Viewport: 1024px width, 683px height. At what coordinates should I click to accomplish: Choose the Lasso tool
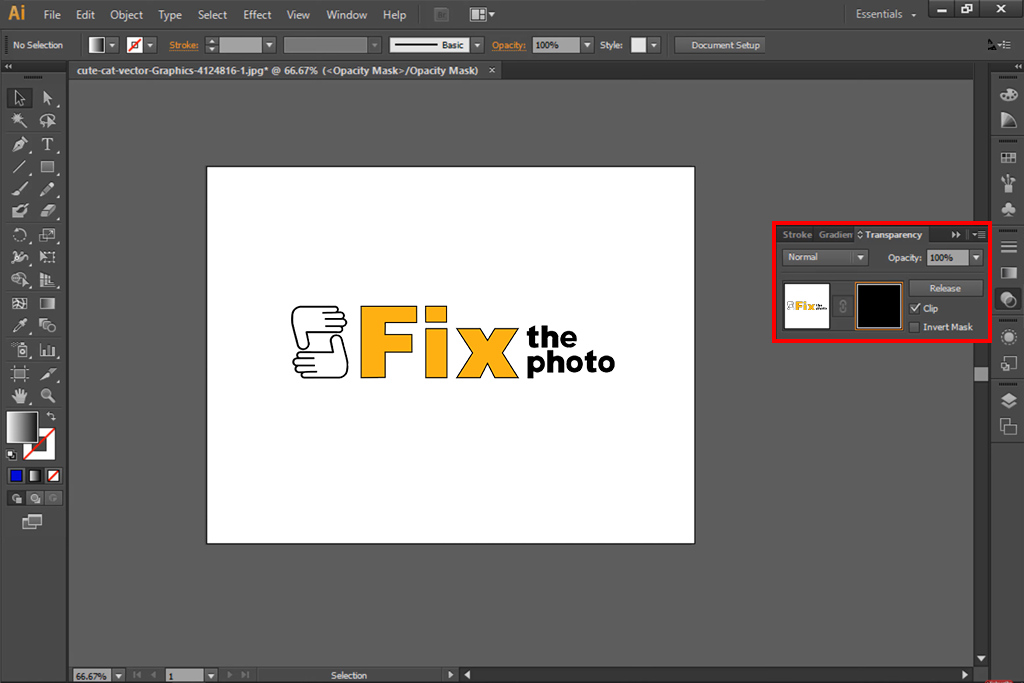point(47,121)
